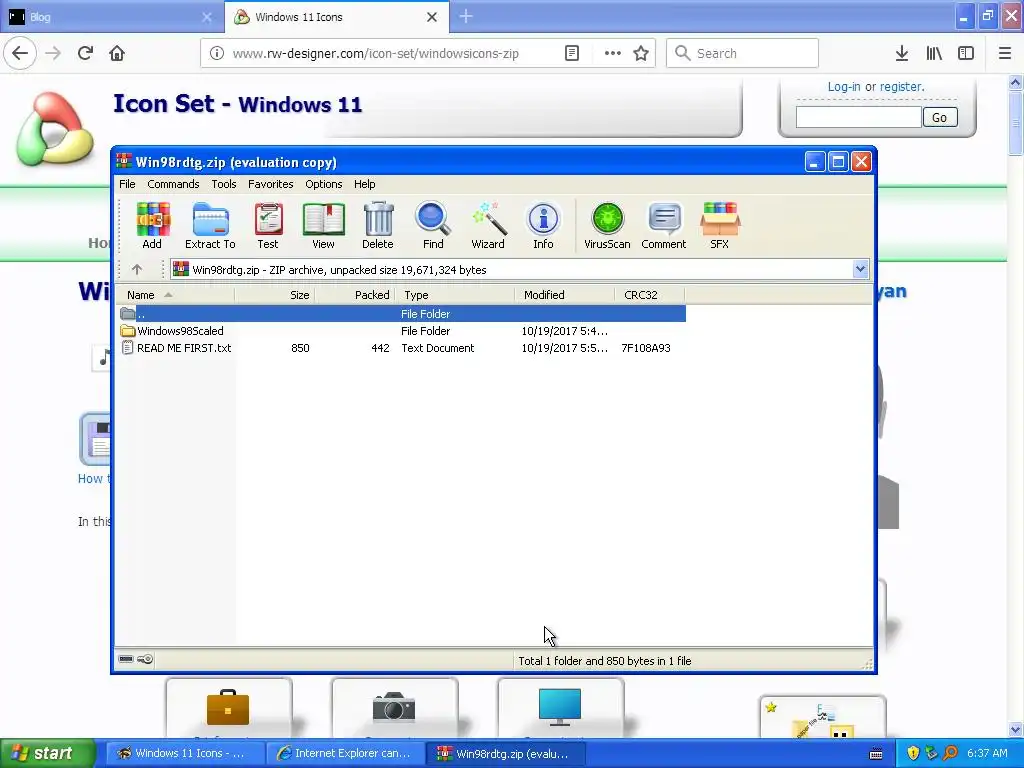Launch the Wizard tool
The width and height of the screenshot is (1024, 768).
pos(488,225)
